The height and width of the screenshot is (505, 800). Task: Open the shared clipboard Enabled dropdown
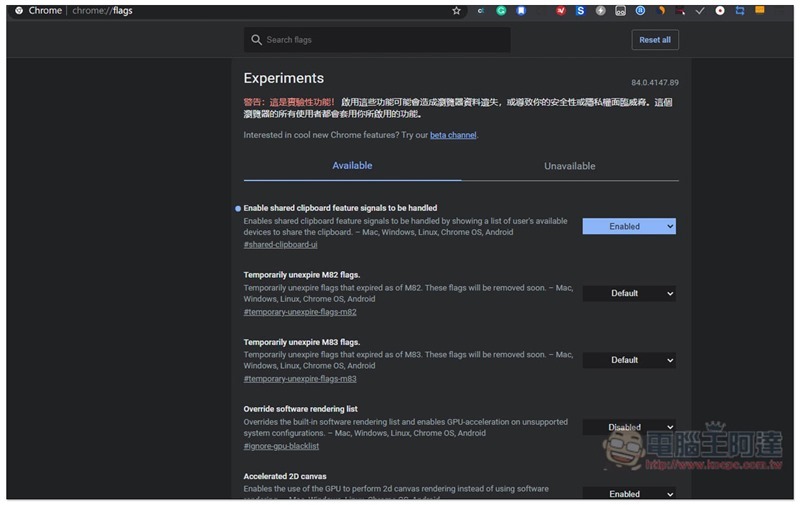pyautogui.click(x=629, y=226)
